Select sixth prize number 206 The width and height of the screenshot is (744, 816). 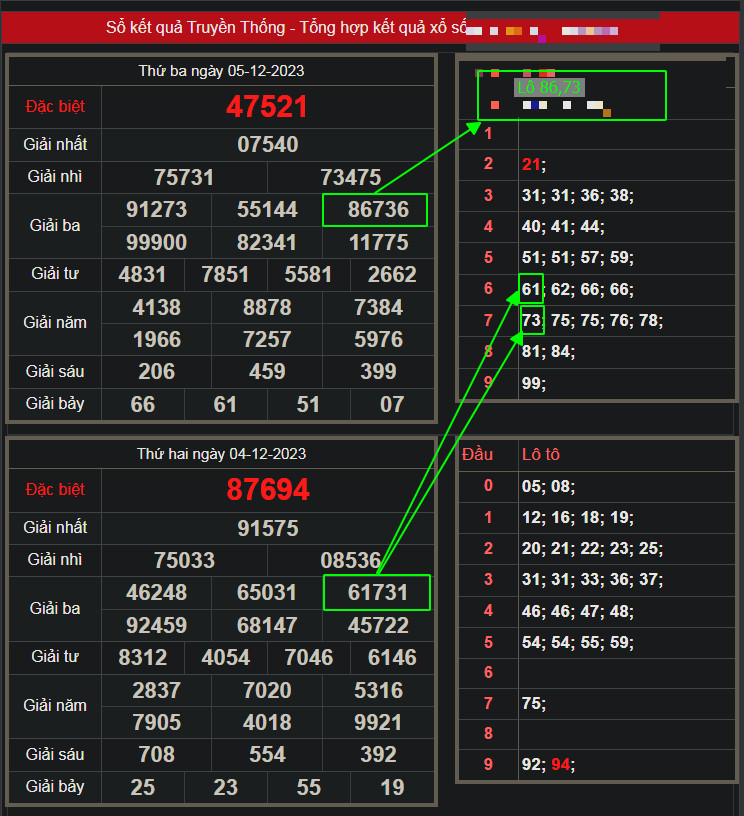pyautogui.click(x=157, y=372)
